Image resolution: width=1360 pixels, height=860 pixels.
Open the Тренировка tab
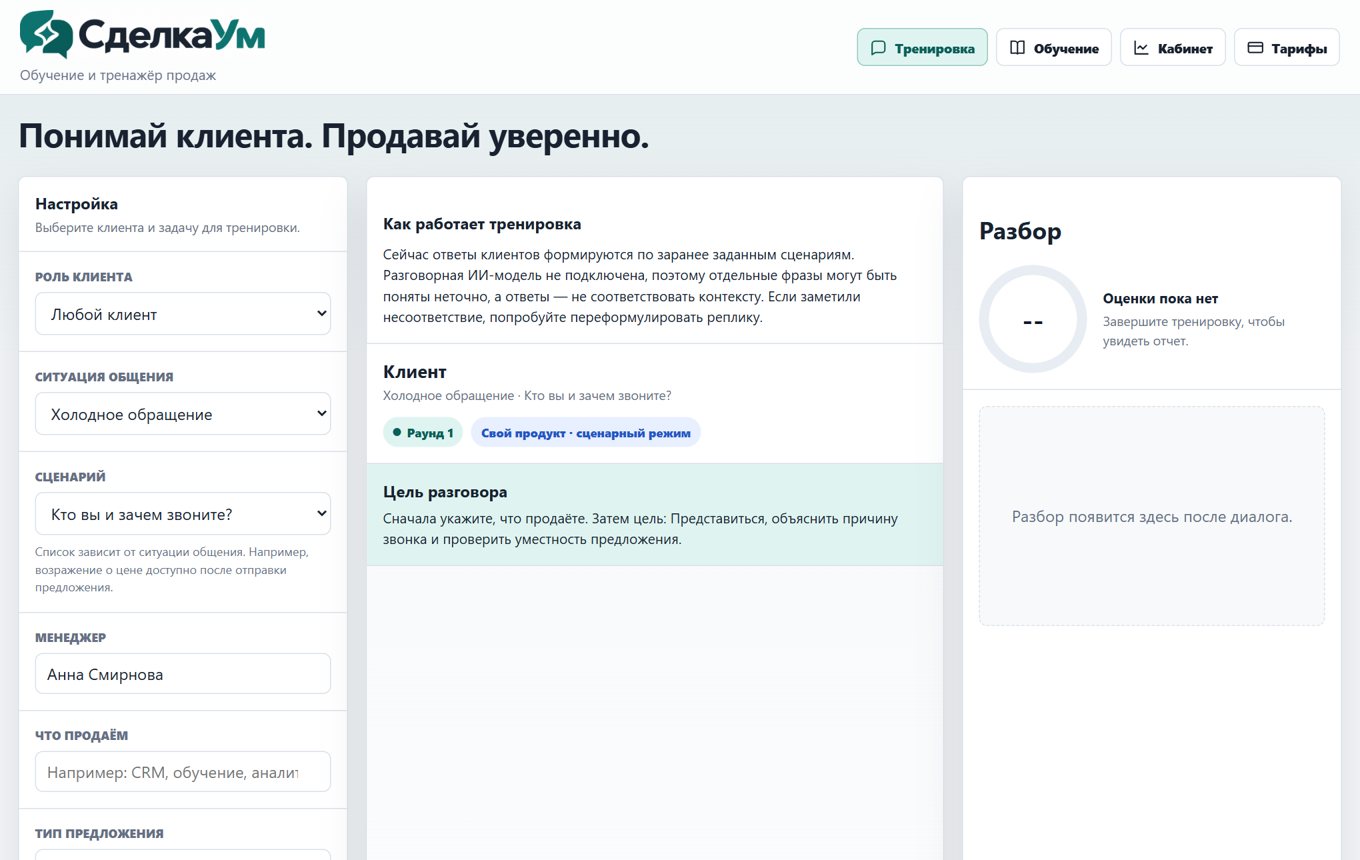(x=922, y=48)
